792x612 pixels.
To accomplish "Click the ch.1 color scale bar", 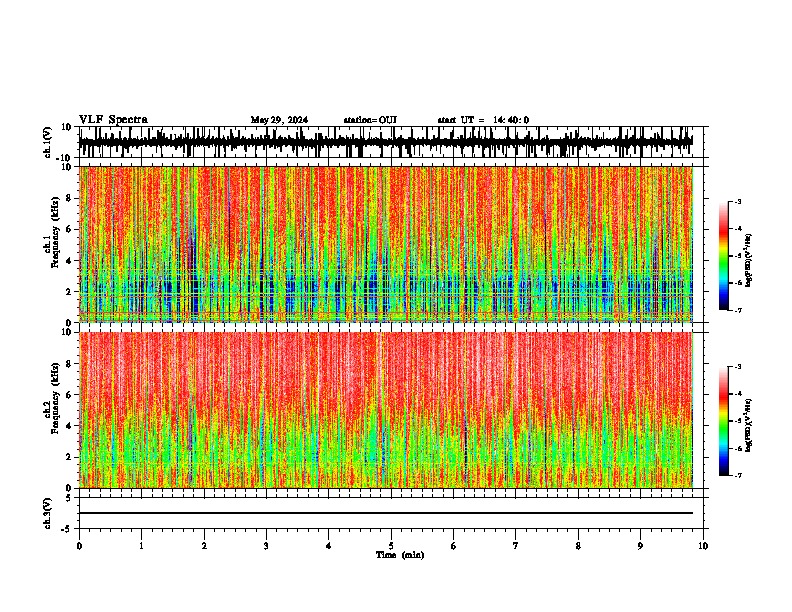I will click(x=724, y=256).
